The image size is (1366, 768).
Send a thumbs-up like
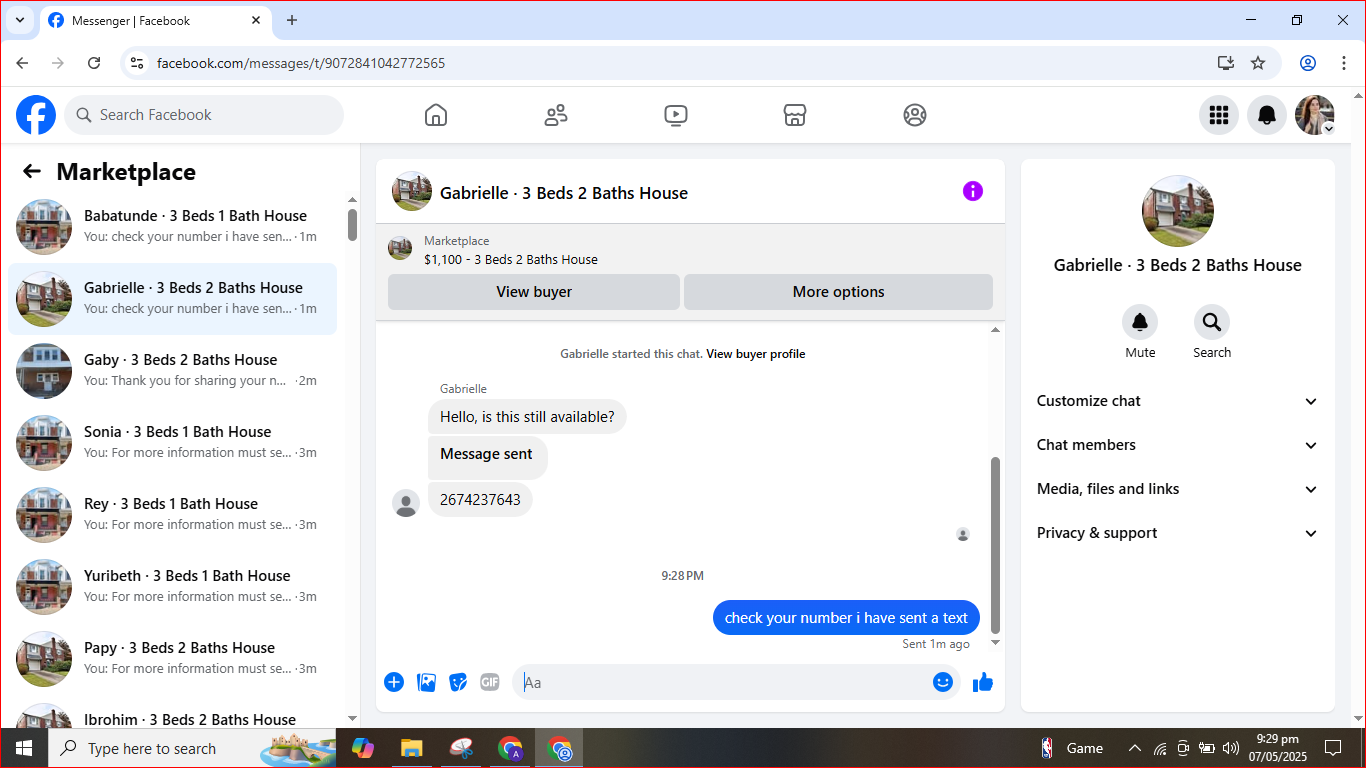(983, 682)
